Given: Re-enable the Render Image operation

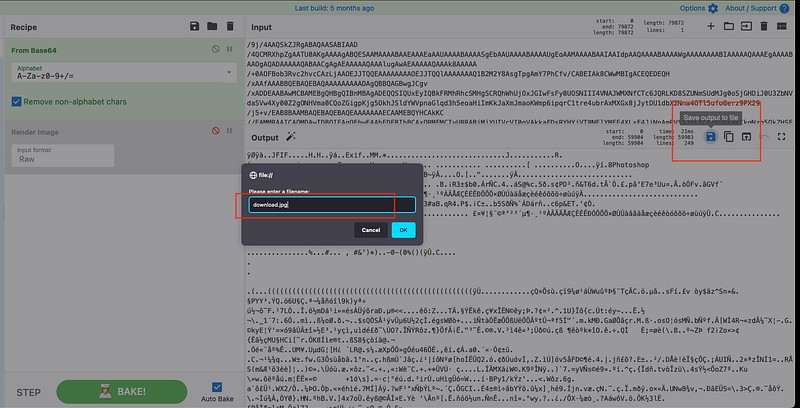Looking at the screenshot, I should pos(216,131).
